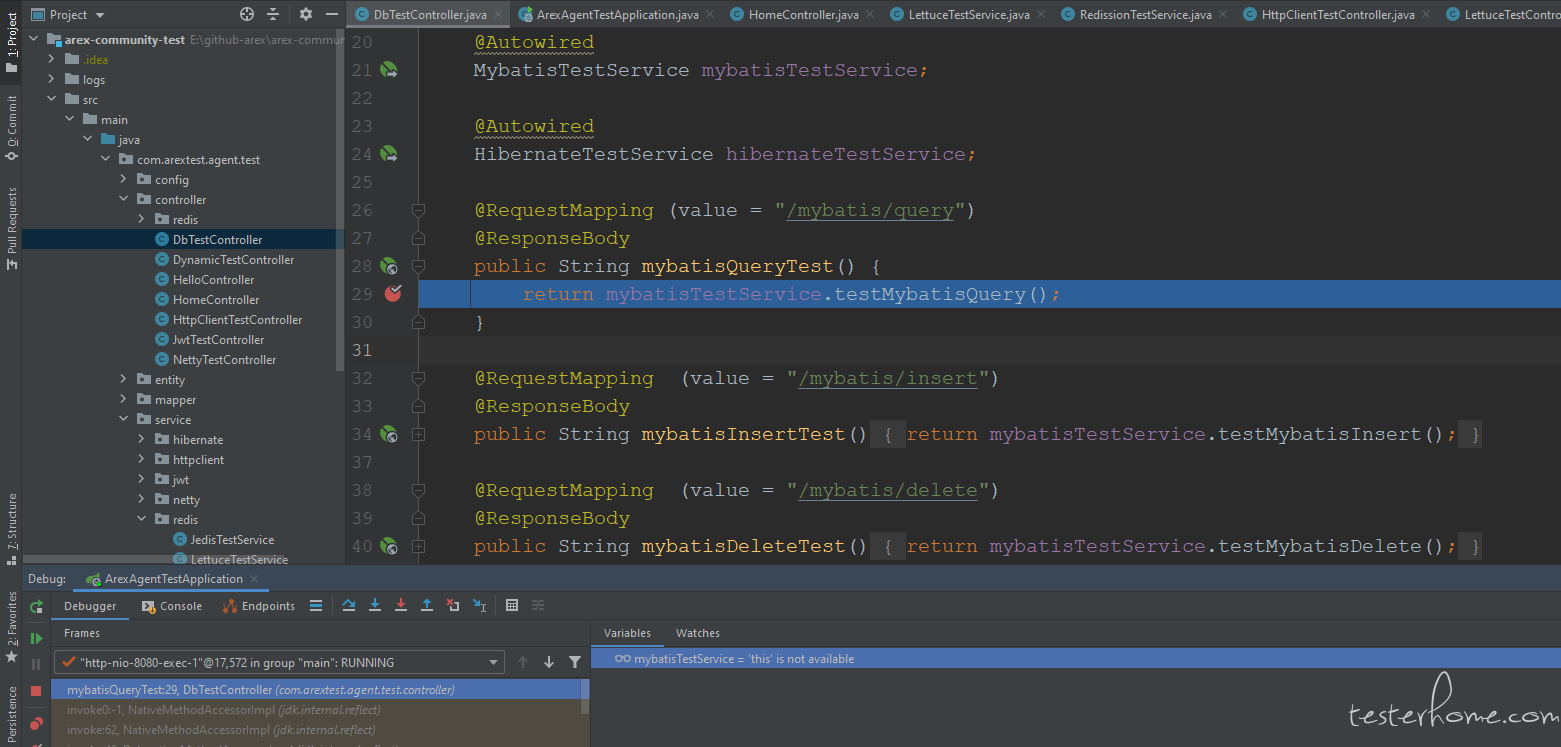Click the Project tree vertical scrollbar
Screen dimensions: 1561x747
(340, 200)
